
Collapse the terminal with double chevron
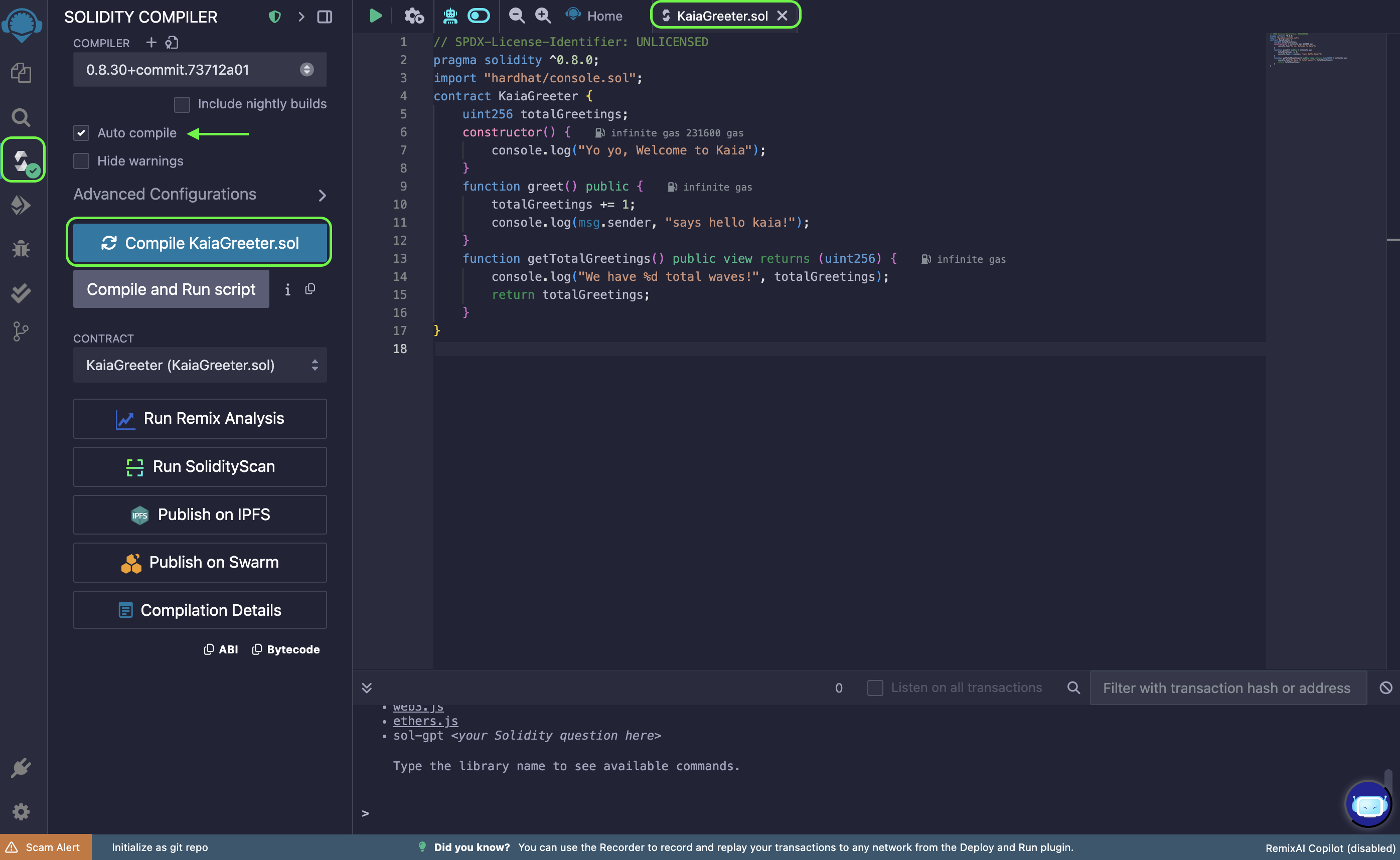[367, 687]
